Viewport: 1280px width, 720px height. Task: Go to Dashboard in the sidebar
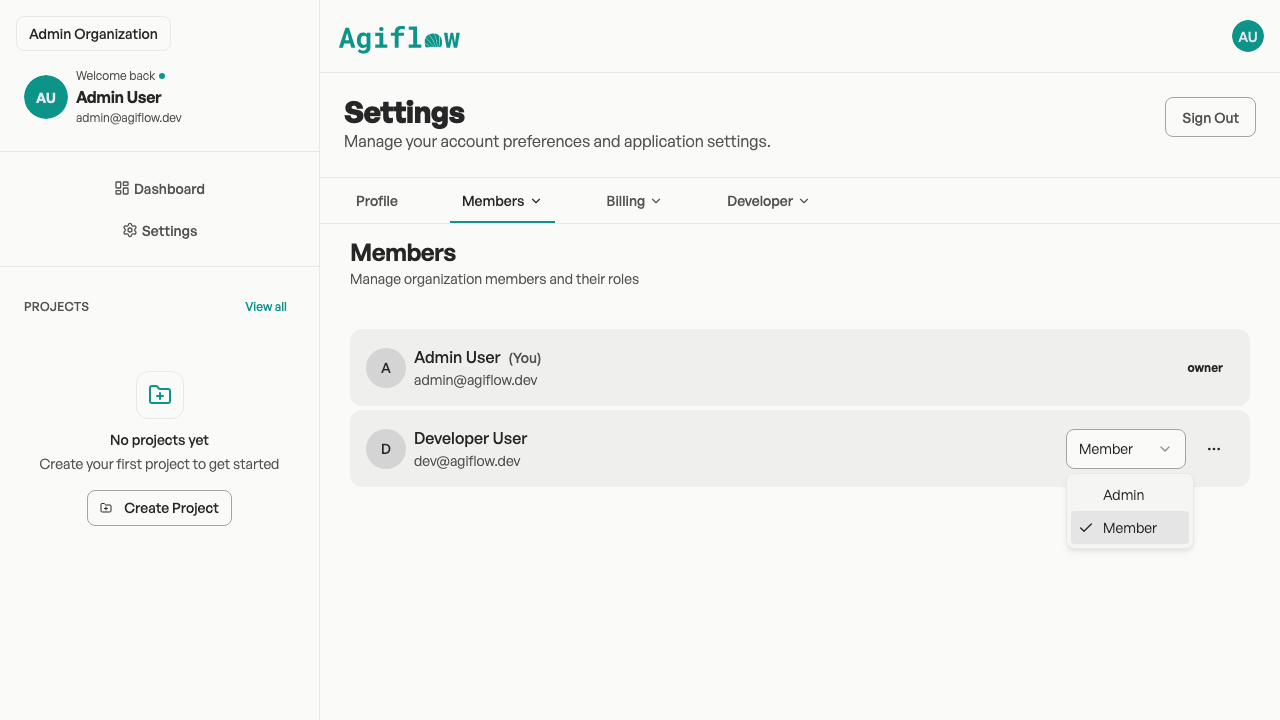pyautogui.click(x=160, y=188)
